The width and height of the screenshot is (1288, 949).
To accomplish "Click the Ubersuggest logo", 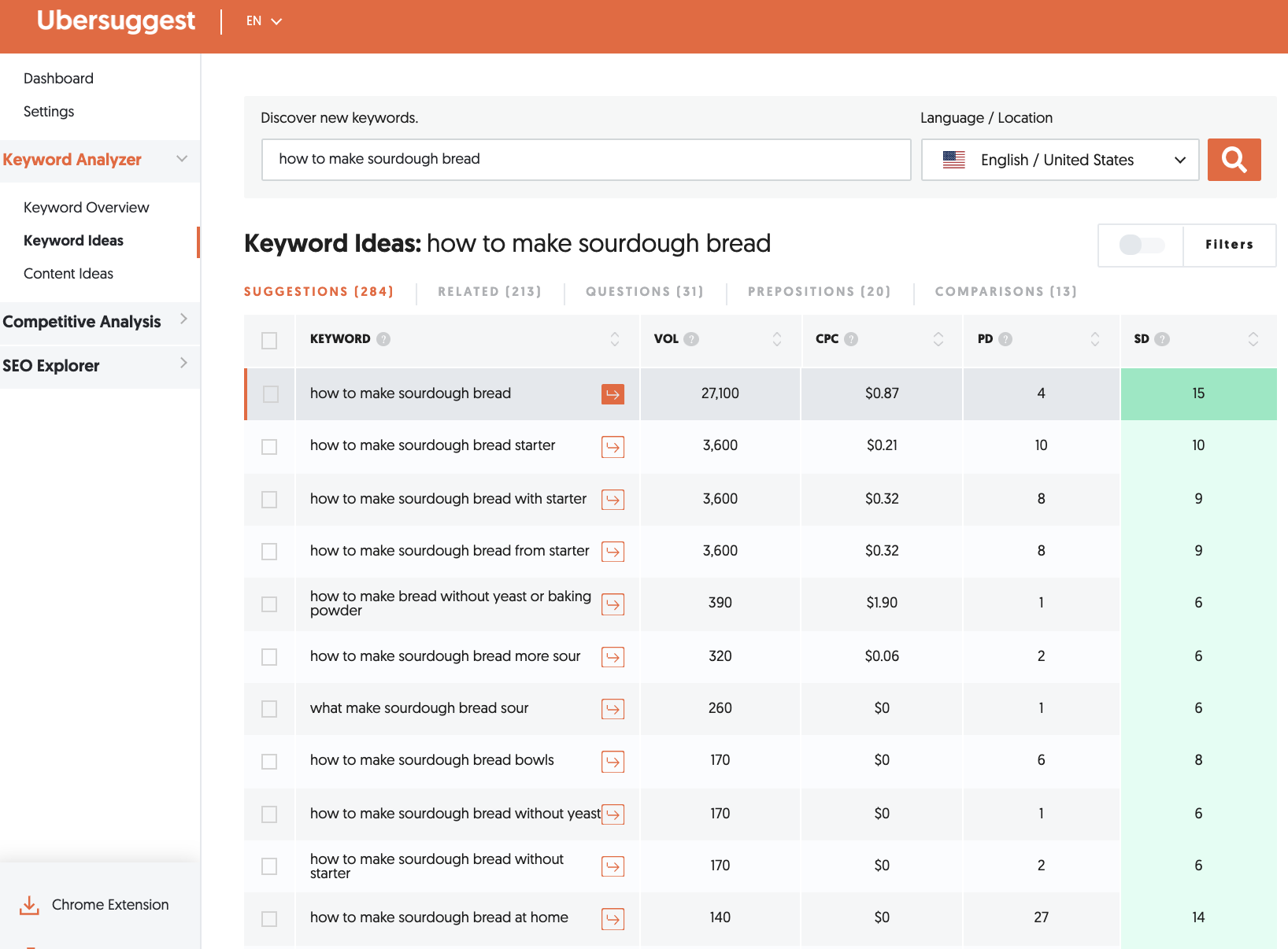I will click(x=116, y=21).
